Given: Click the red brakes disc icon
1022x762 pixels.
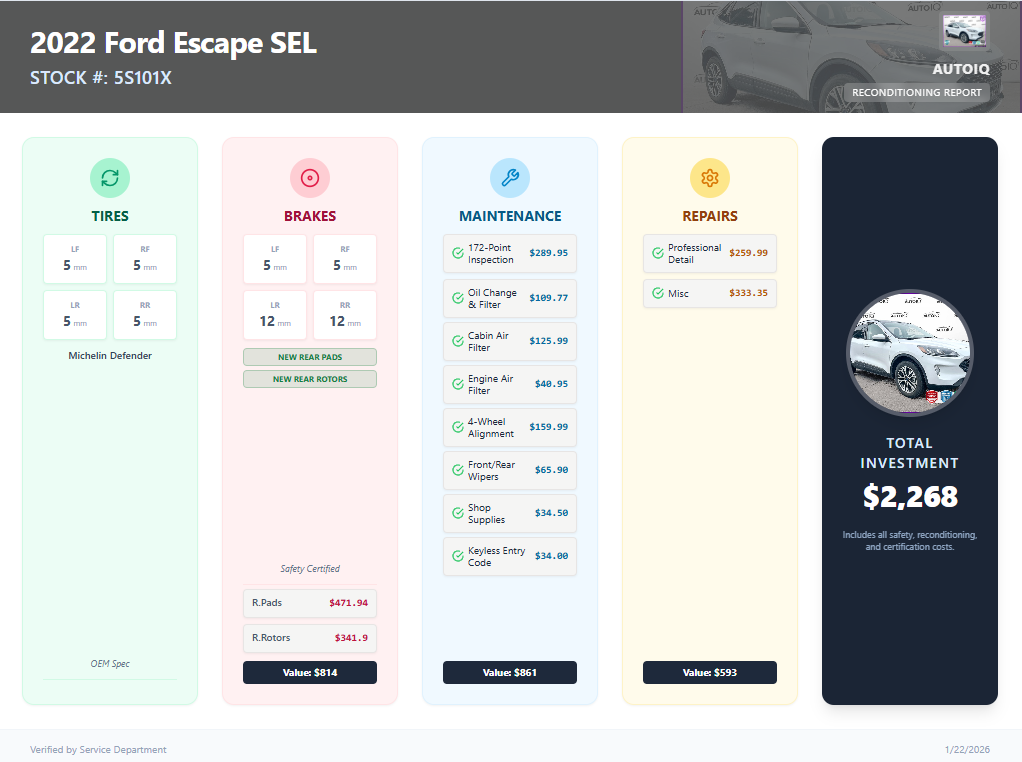Looking at the screenshot, I should (310, 178).
